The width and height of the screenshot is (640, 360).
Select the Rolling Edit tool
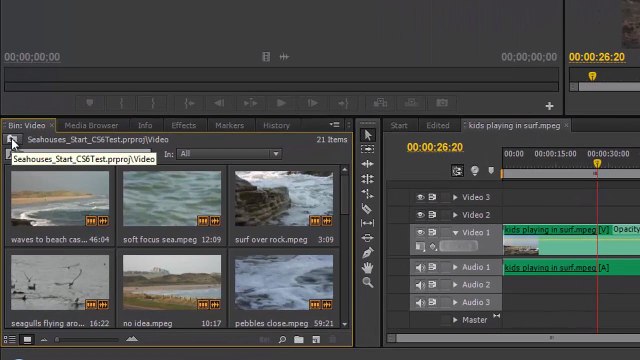367,179
